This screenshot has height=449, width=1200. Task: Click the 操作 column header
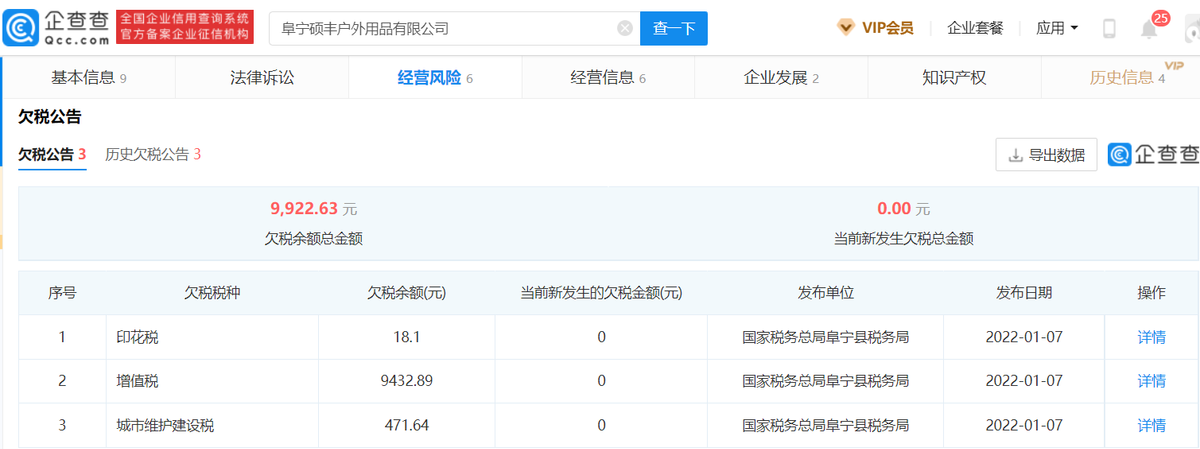pyautogui.click(x=1152, y=293)
